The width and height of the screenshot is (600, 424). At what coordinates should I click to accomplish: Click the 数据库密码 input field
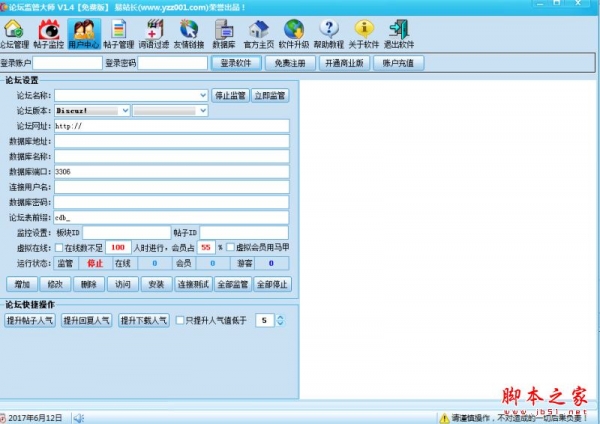click(171, 202)
